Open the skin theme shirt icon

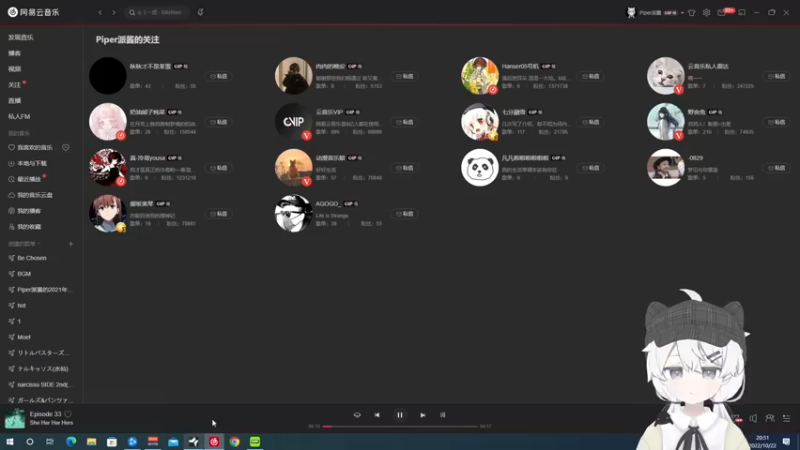point(692,13)
